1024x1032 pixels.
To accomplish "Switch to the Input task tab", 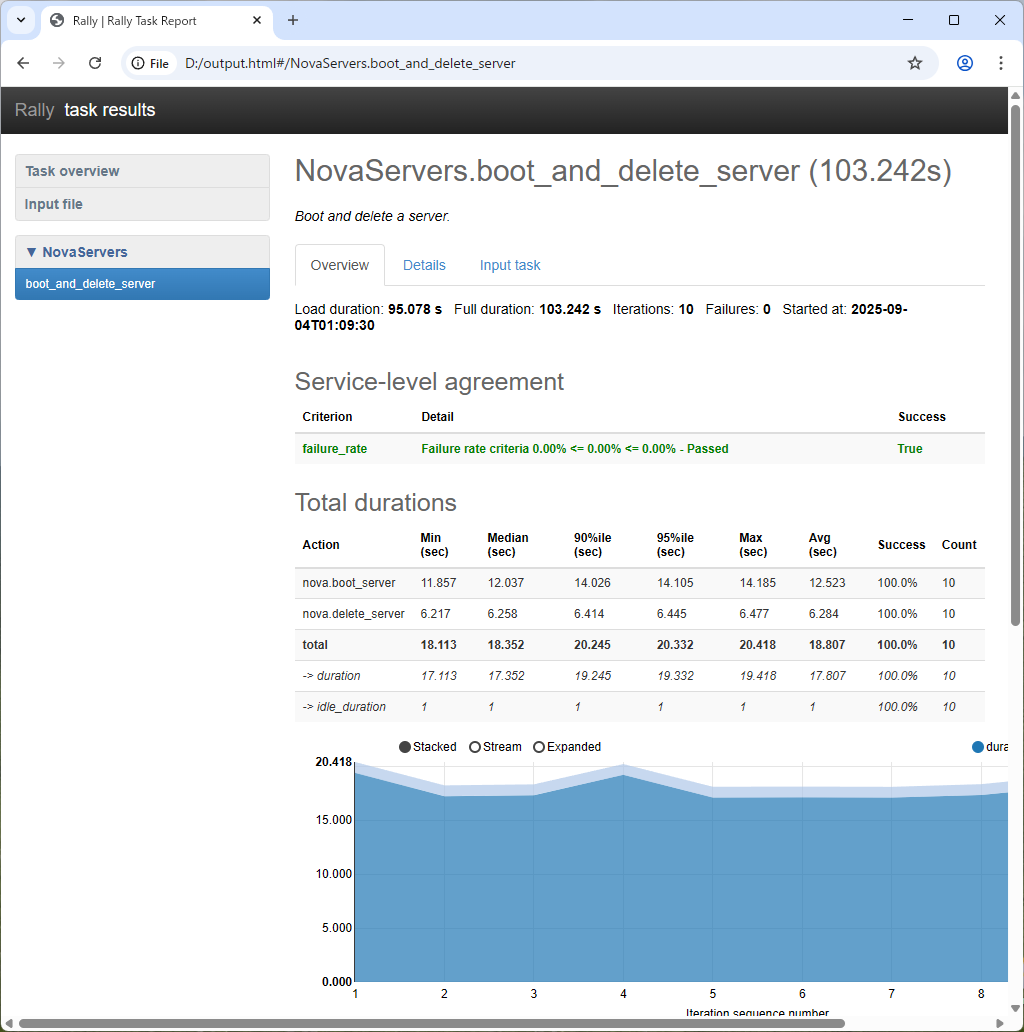I will pyautogui.click(x=510, y=265).
